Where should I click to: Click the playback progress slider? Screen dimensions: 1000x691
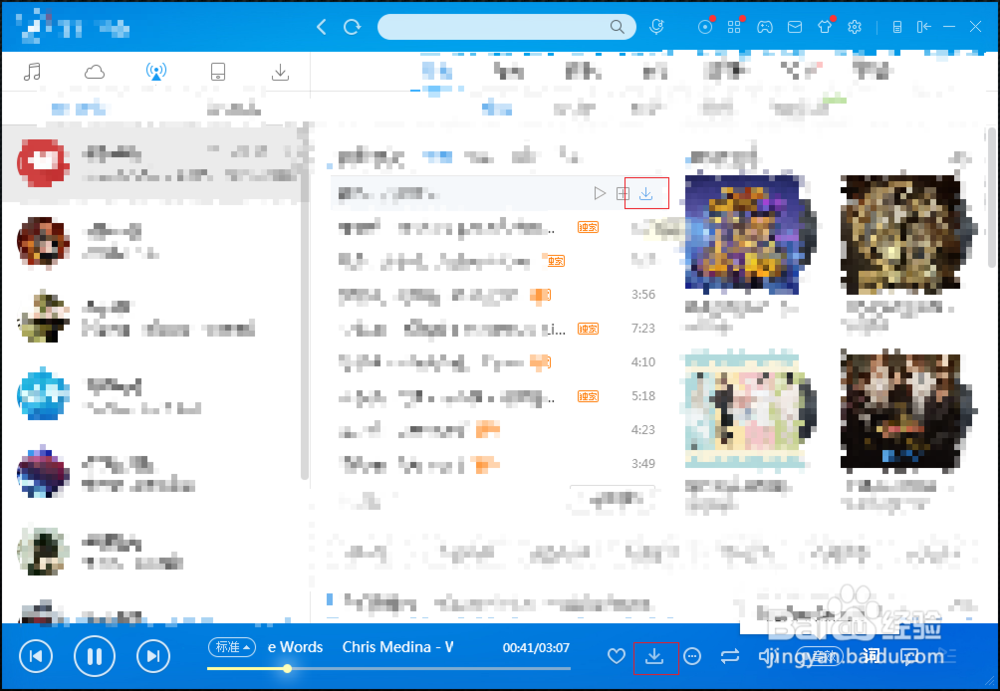(388, 669)
